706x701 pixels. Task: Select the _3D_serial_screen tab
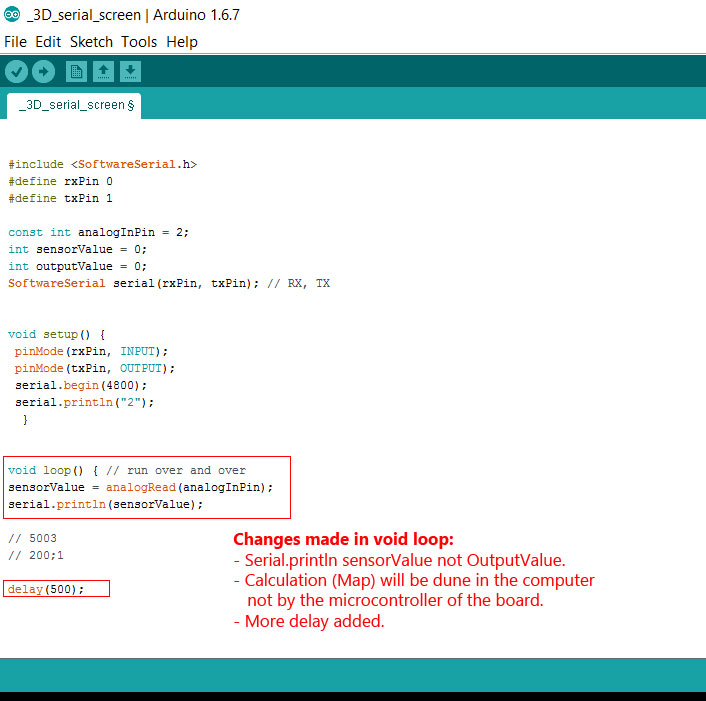(x=74, y=105)
